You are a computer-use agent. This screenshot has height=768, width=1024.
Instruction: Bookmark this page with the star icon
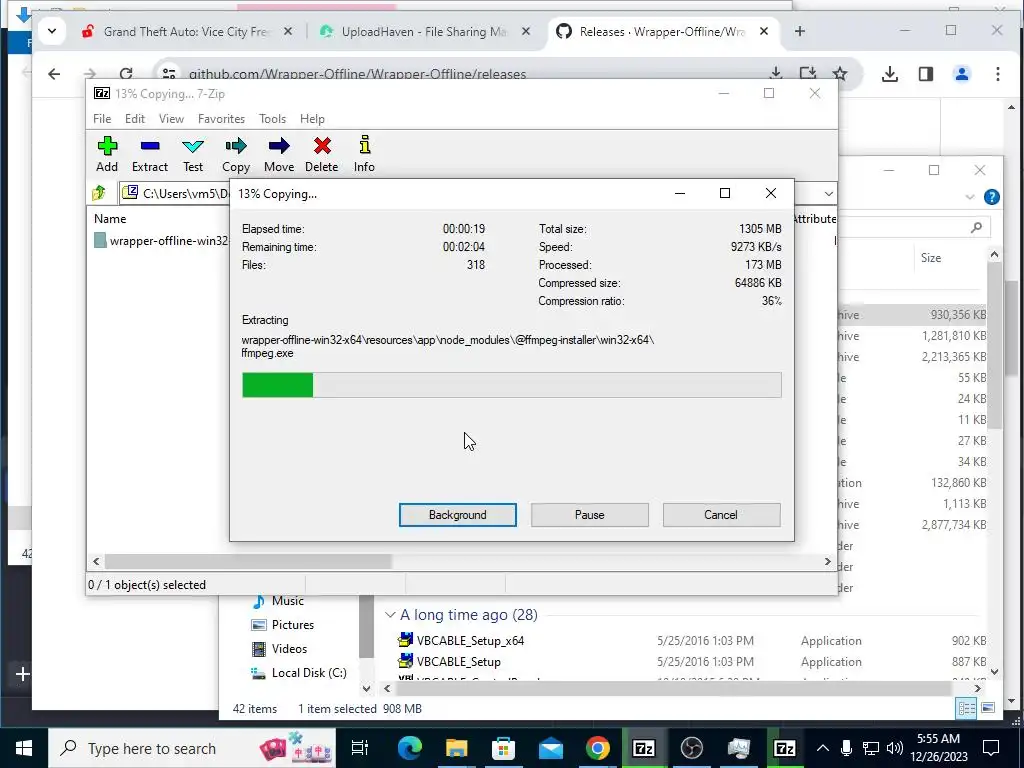[840, 74]
